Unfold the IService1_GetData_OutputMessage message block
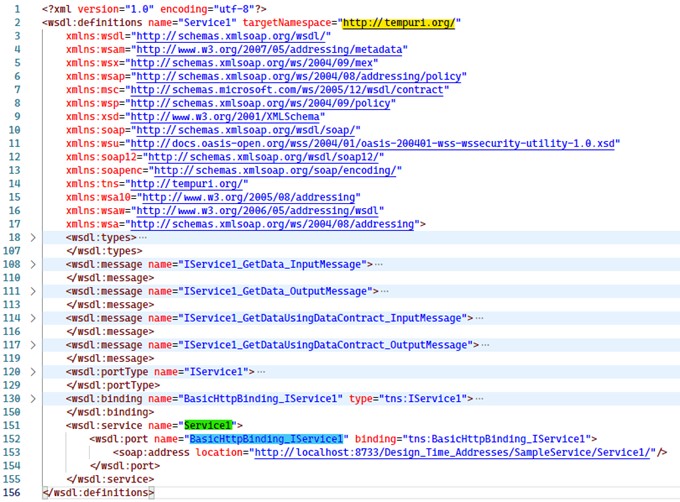This screenshot has width=680, height=502. tap(32, 291)
